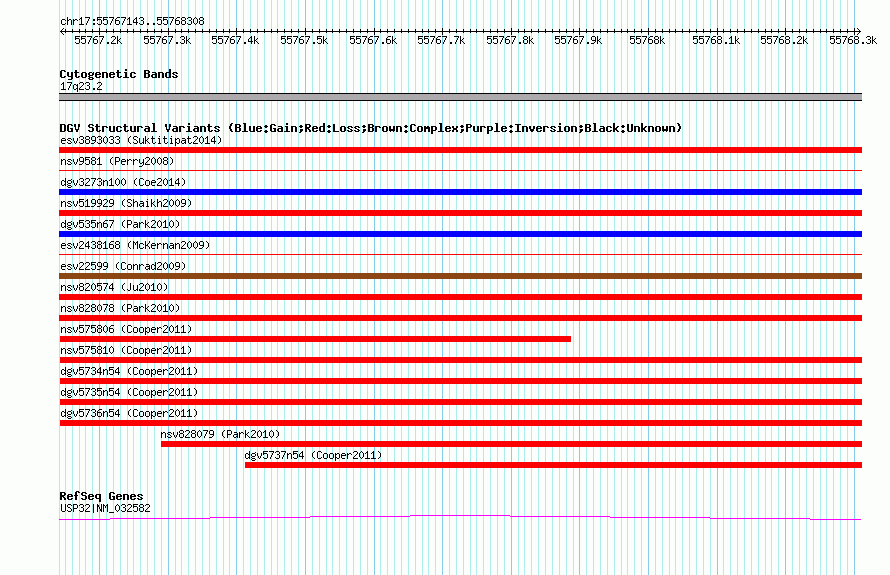Image resolution: width=890 pixels, height=575 pixels.
Task: Select the nsv575806 (Cooper2011) label
Action: click(x=126, y=329)
